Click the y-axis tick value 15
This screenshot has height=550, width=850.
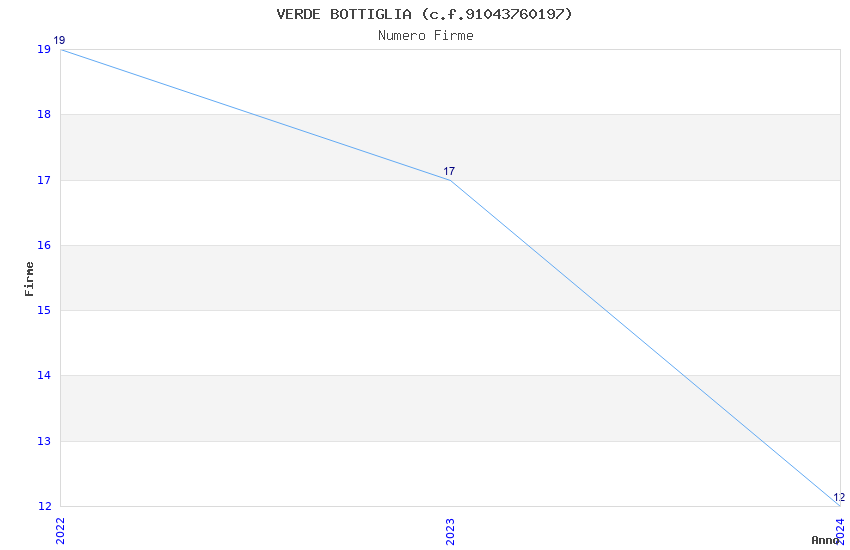point(44,311)
